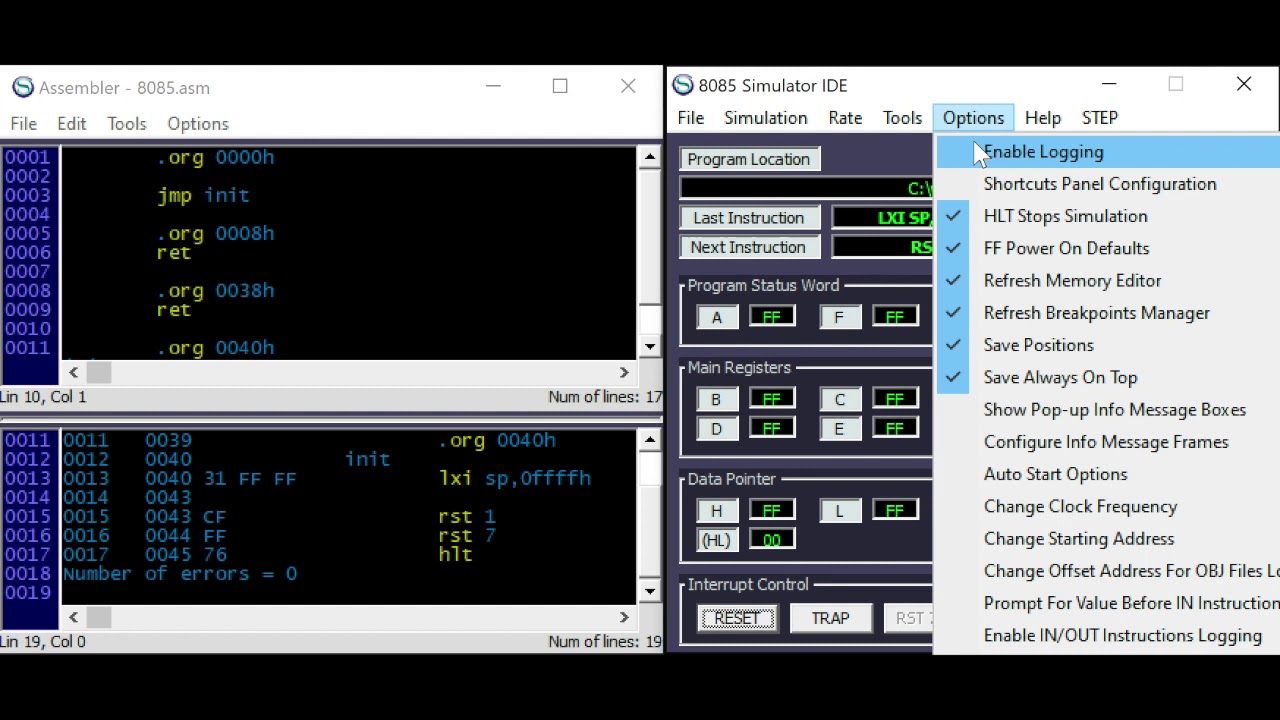Click 'Number of errors = 0' line
The image size is (1280, 720).
click(x=180, y=573)
